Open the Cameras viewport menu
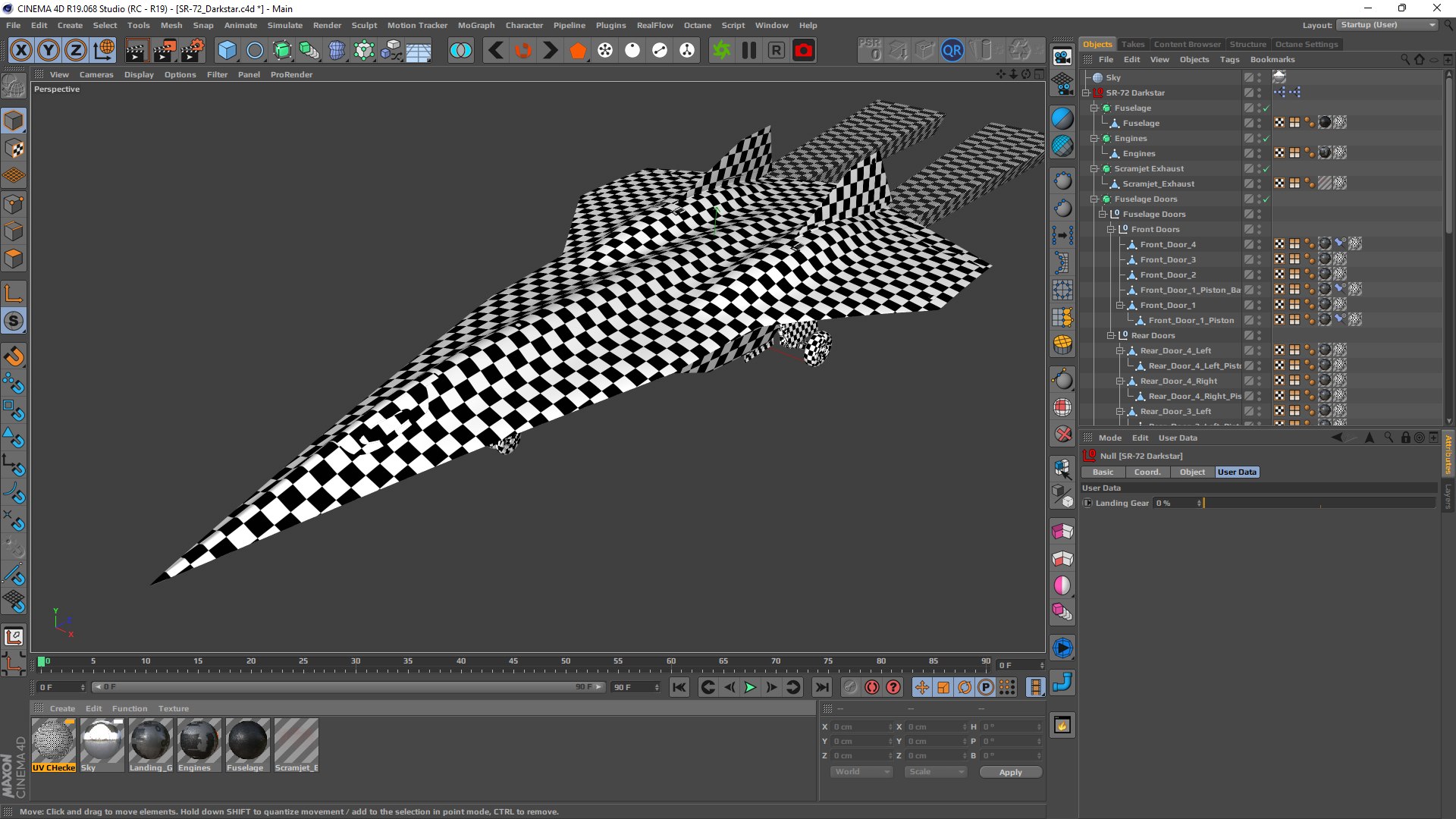 [x=96, y=74]
